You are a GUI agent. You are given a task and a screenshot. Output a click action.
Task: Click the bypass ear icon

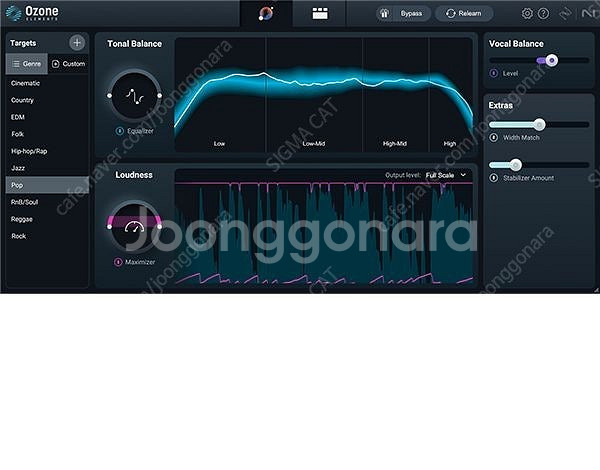[384, 13]
